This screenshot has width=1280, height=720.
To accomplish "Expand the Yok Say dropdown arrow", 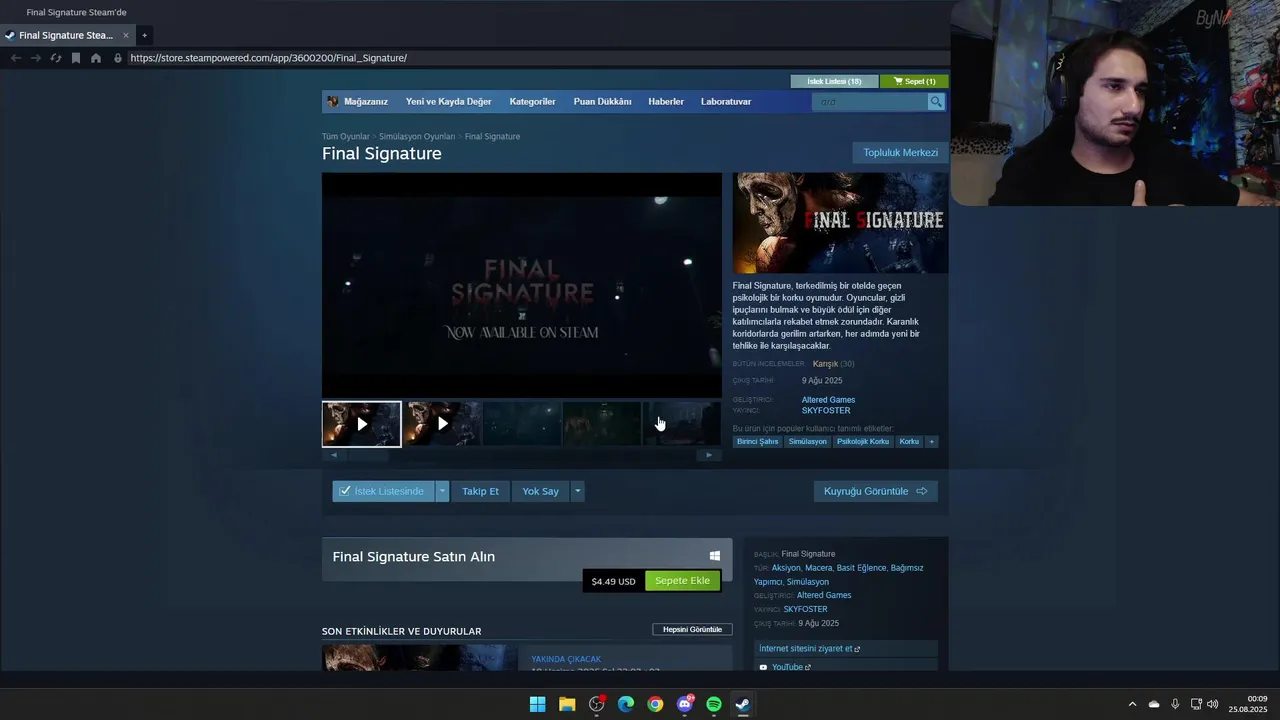I will coord(577,491).
